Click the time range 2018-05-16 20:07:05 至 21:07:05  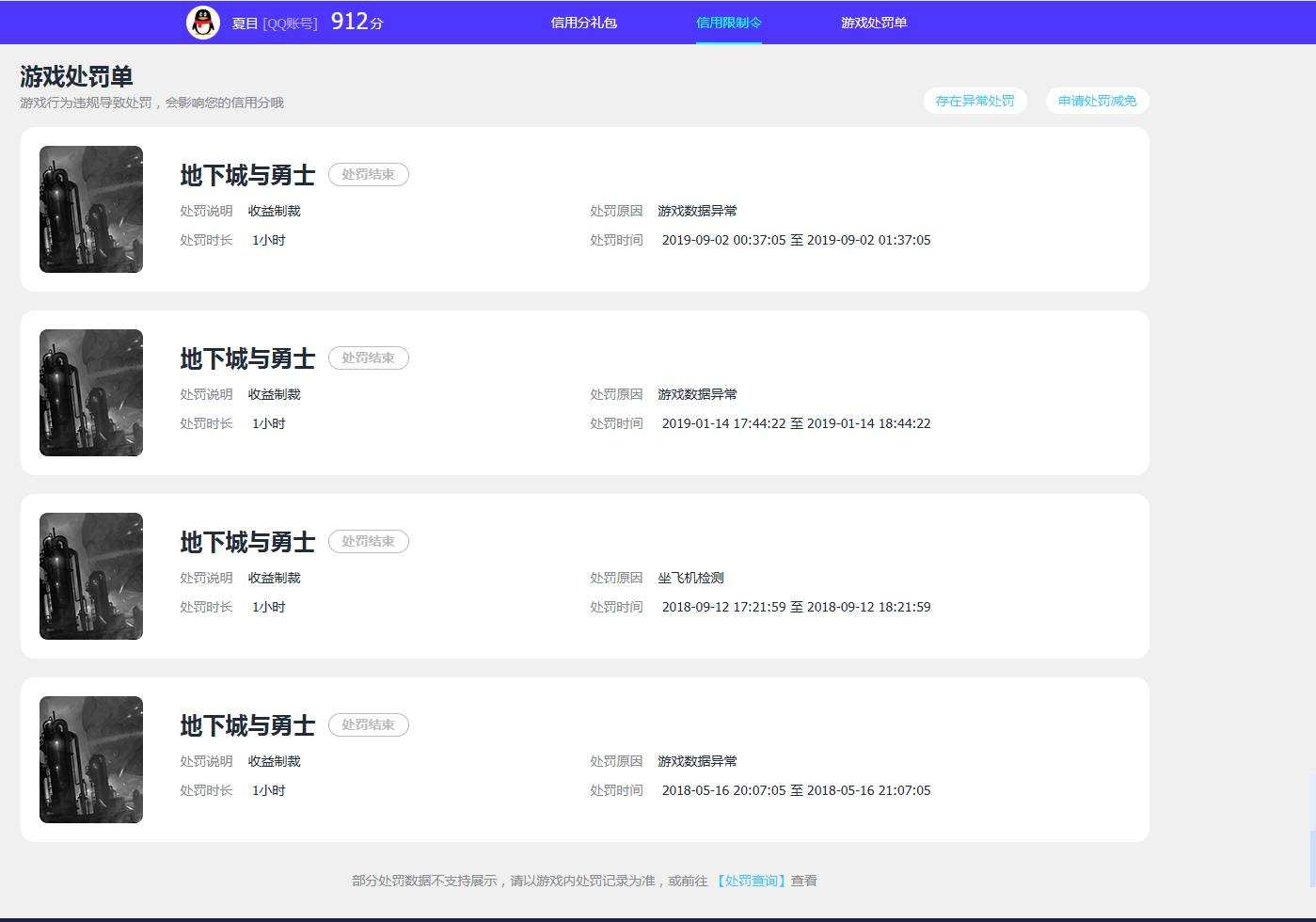click(x=797, y=790)
